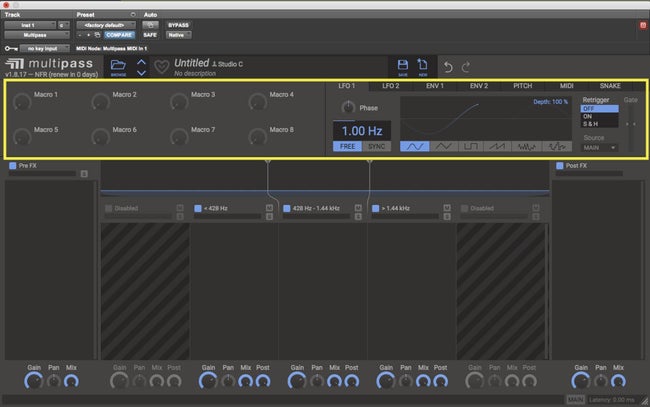
Task: Select noise LFO waveform shape
Action: (x=526, y=146)
